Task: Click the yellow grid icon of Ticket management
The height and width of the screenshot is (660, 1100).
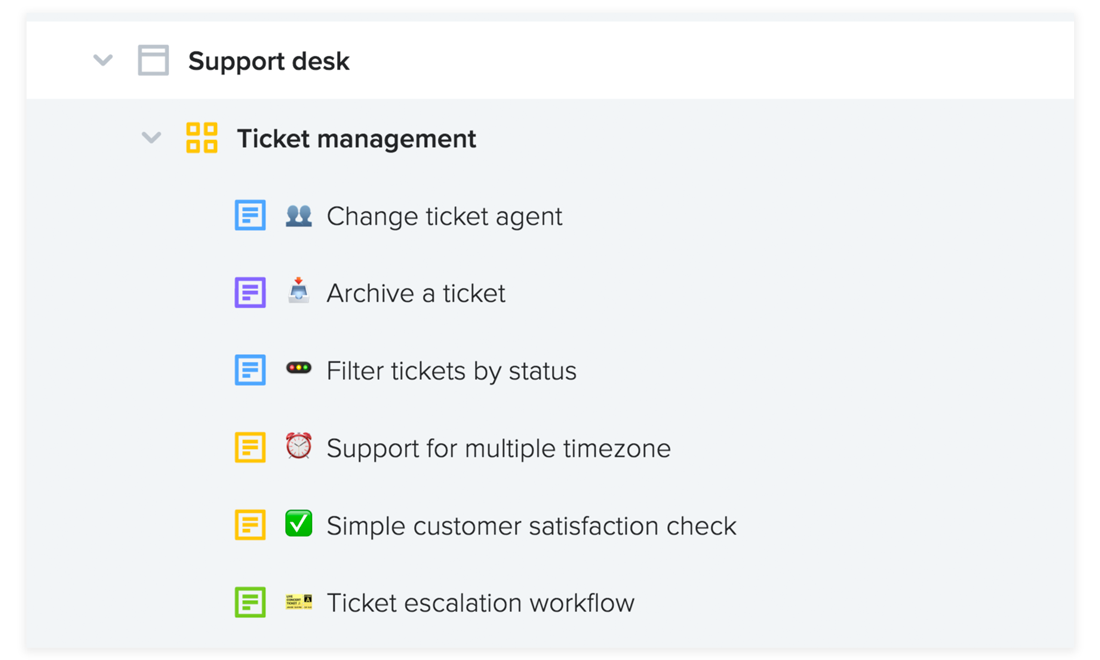Action: tap(202, 137)
